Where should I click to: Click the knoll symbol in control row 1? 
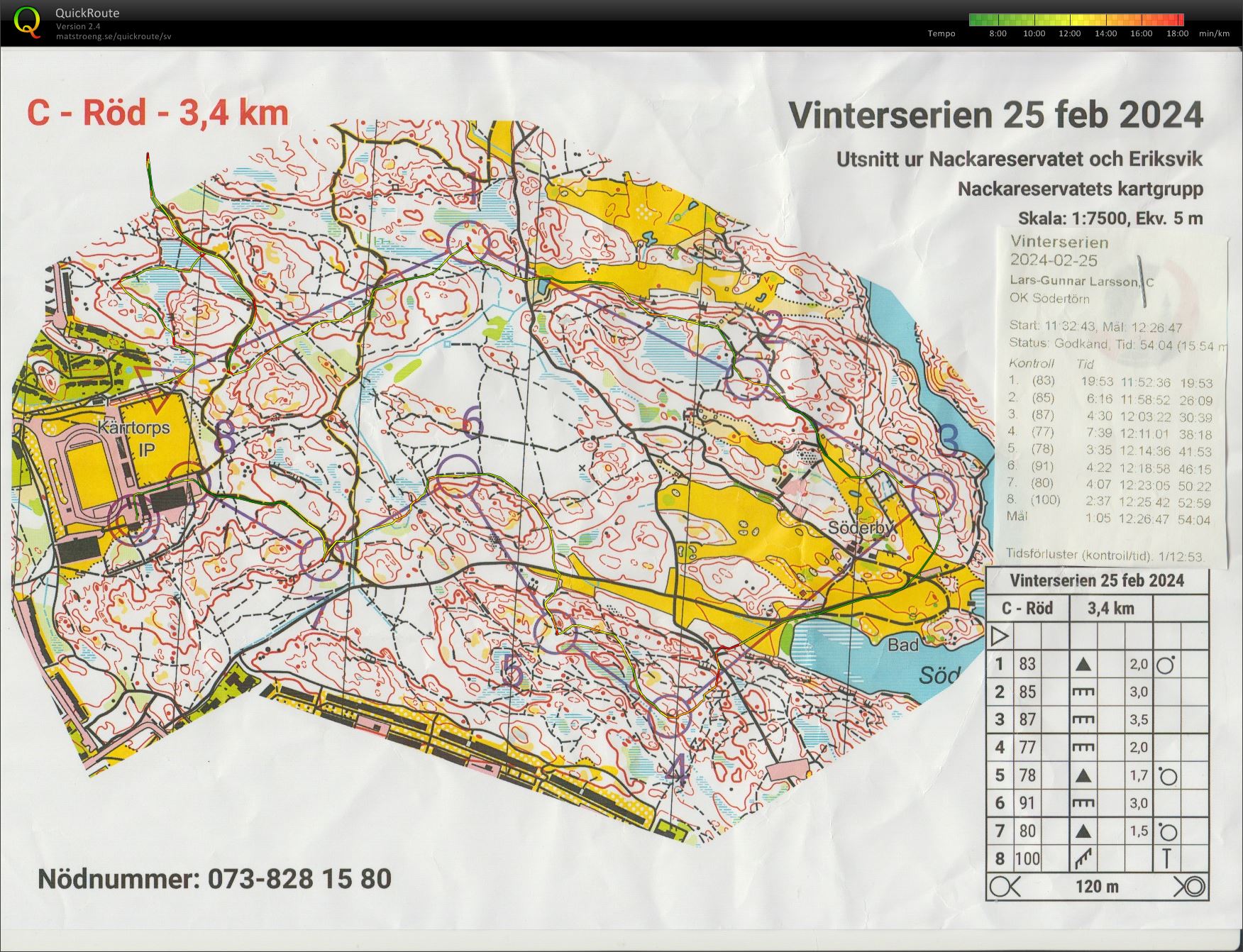click(1083, 665)
